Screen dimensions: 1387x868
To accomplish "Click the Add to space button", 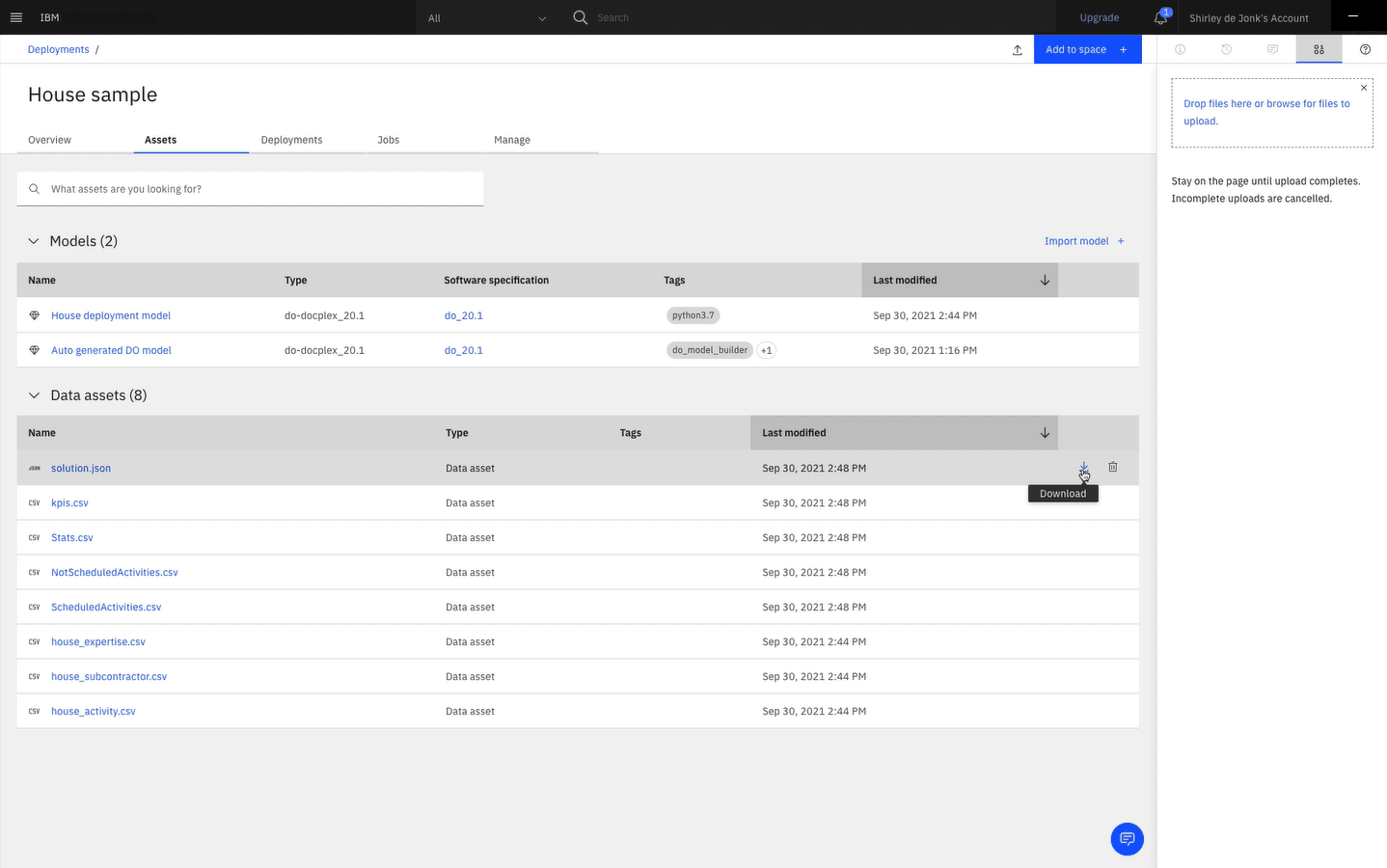I will tap(1075, 48).
